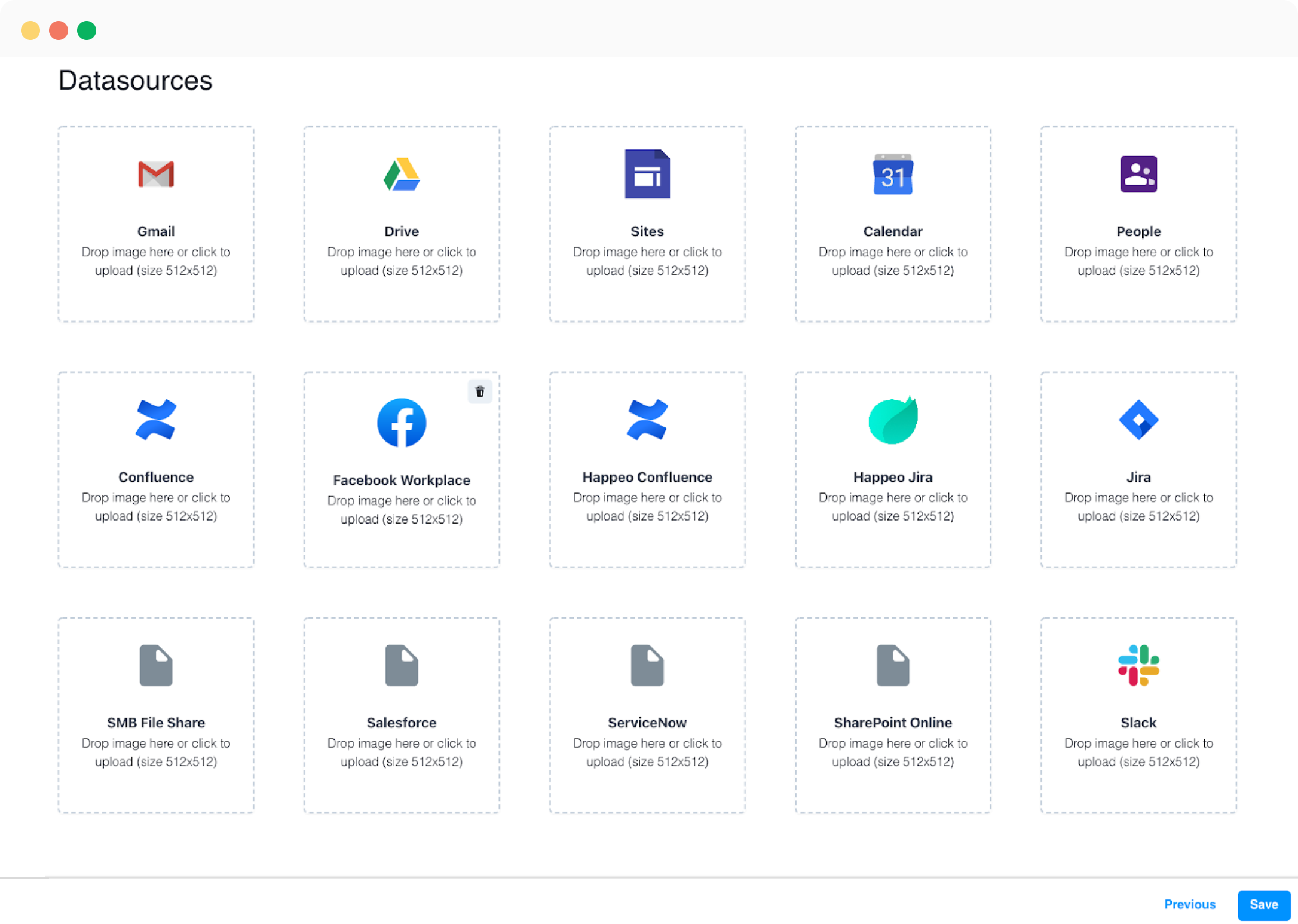Click the Confluence card logo icon
Screen dimensions: 1298x924
click(x=156, y=420)
